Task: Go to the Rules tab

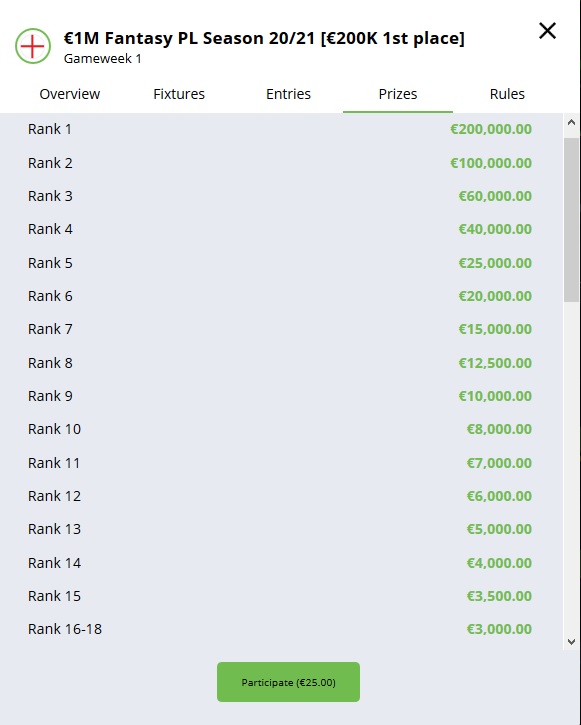Action: pyautogui.click(x=507, y=94)
